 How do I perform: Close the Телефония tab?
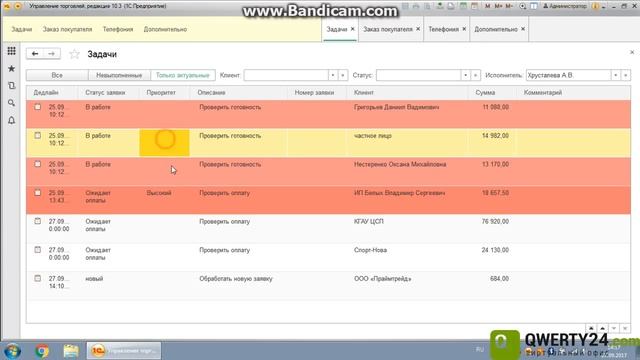[464, 29]
